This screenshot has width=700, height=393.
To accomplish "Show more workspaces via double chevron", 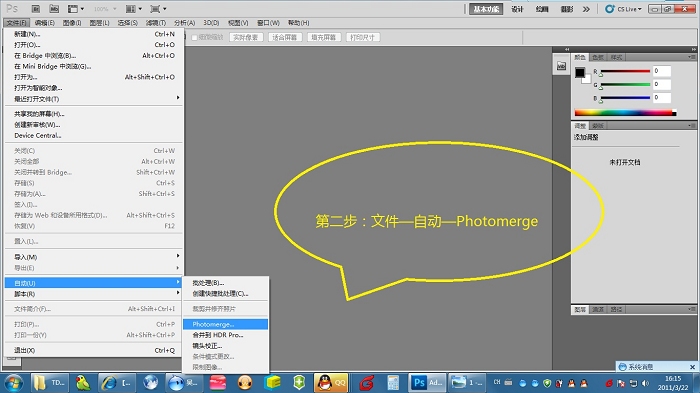I will tap(586, 9).
